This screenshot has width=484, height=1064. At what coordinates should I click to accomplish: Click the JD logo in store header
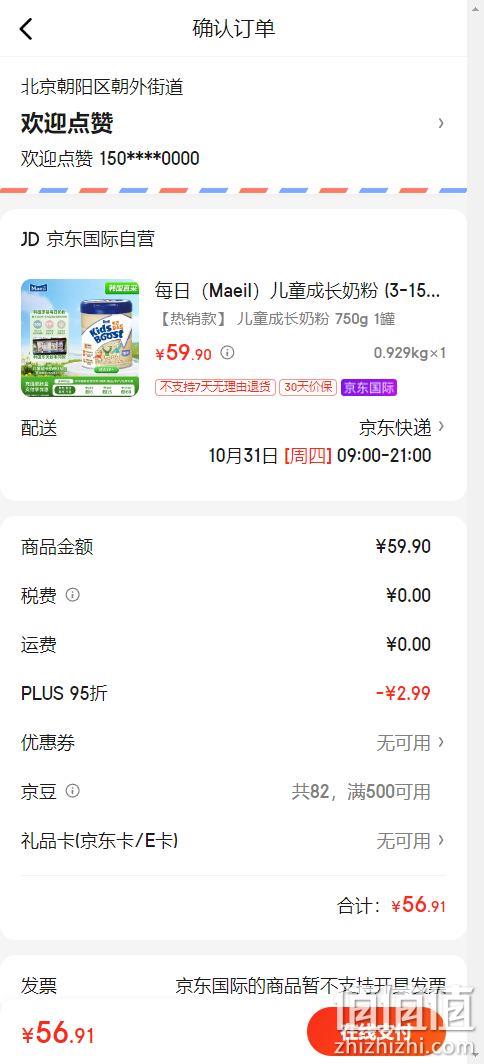point(30,239)
